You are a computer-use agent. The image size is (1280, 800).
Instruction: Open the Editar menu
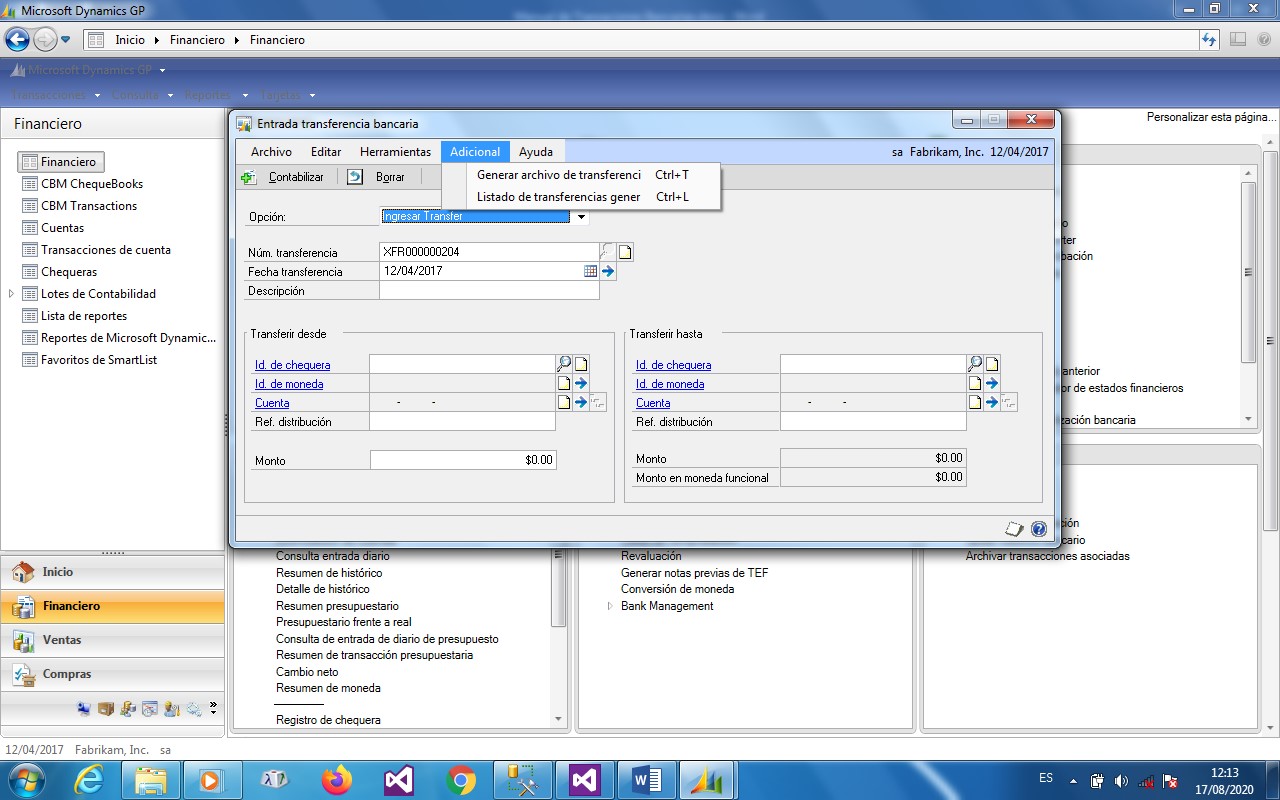(326, 152)
